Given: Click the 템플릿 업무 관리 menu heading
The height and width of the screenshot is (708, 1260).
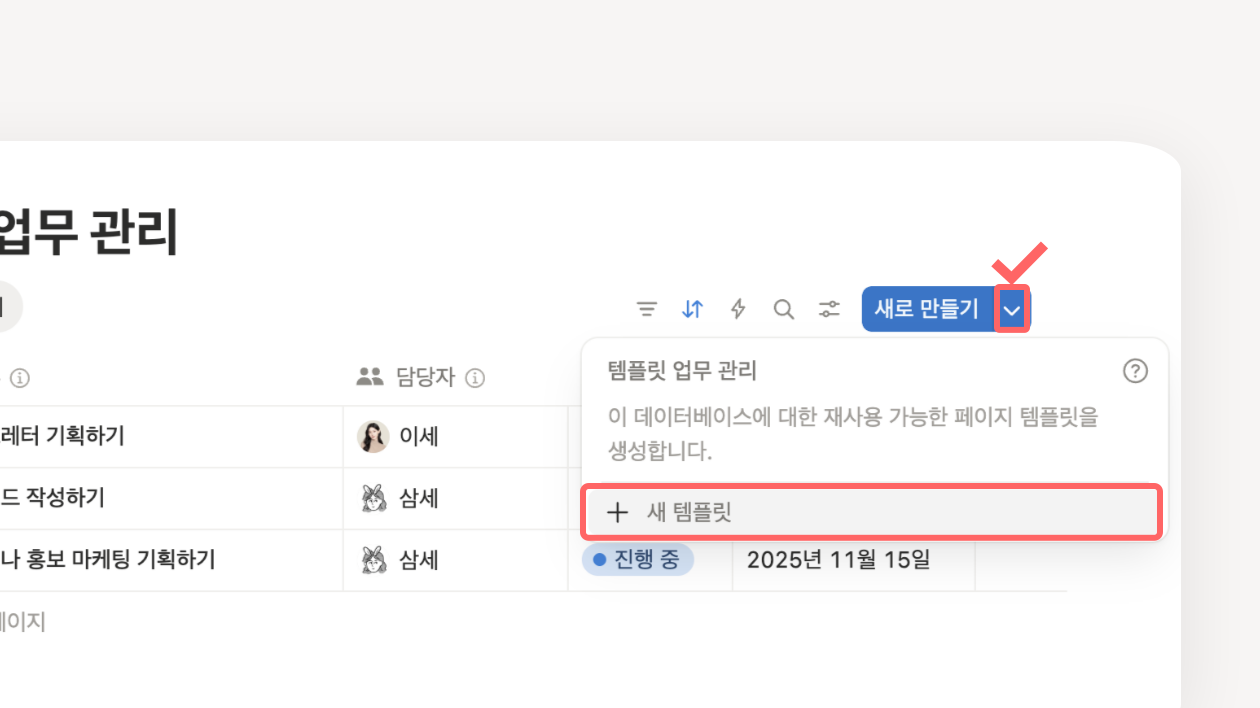Looking at the screenshot, I should coord(682,372).
